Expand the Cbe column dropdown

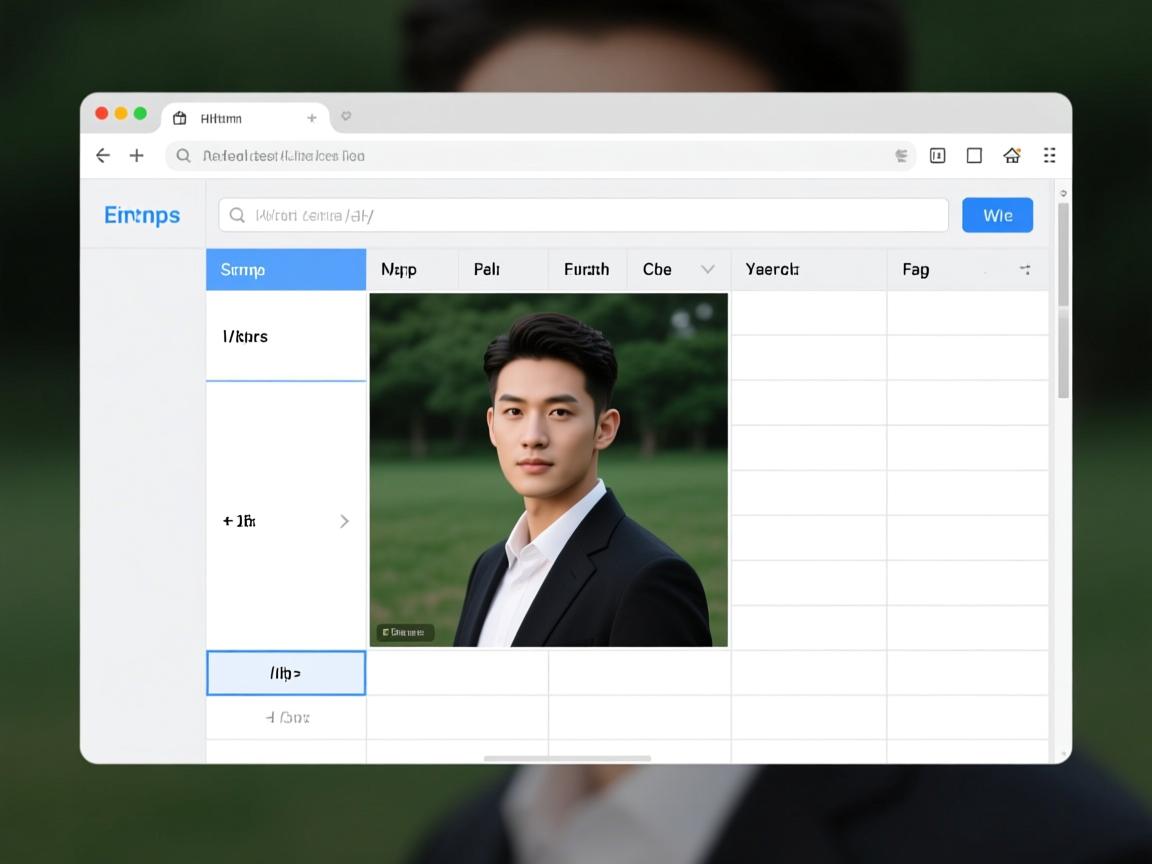point(708,269)
